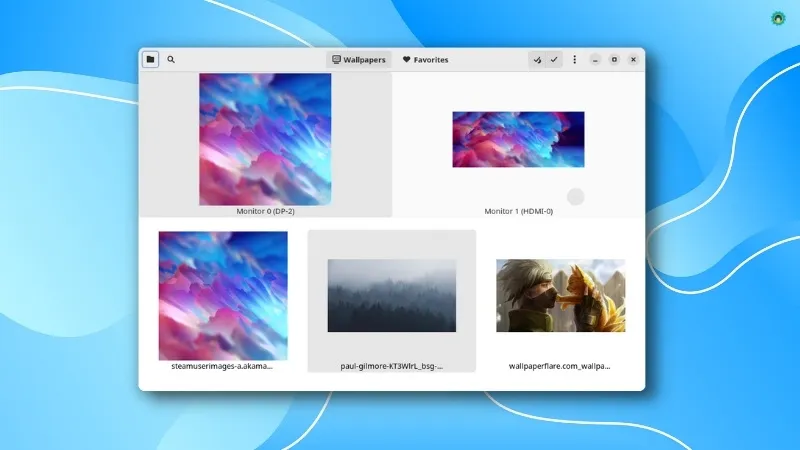Apply selection with the checkmark icon
The image size is (800, 450).
pyautogui.click(x=554, y=60)
